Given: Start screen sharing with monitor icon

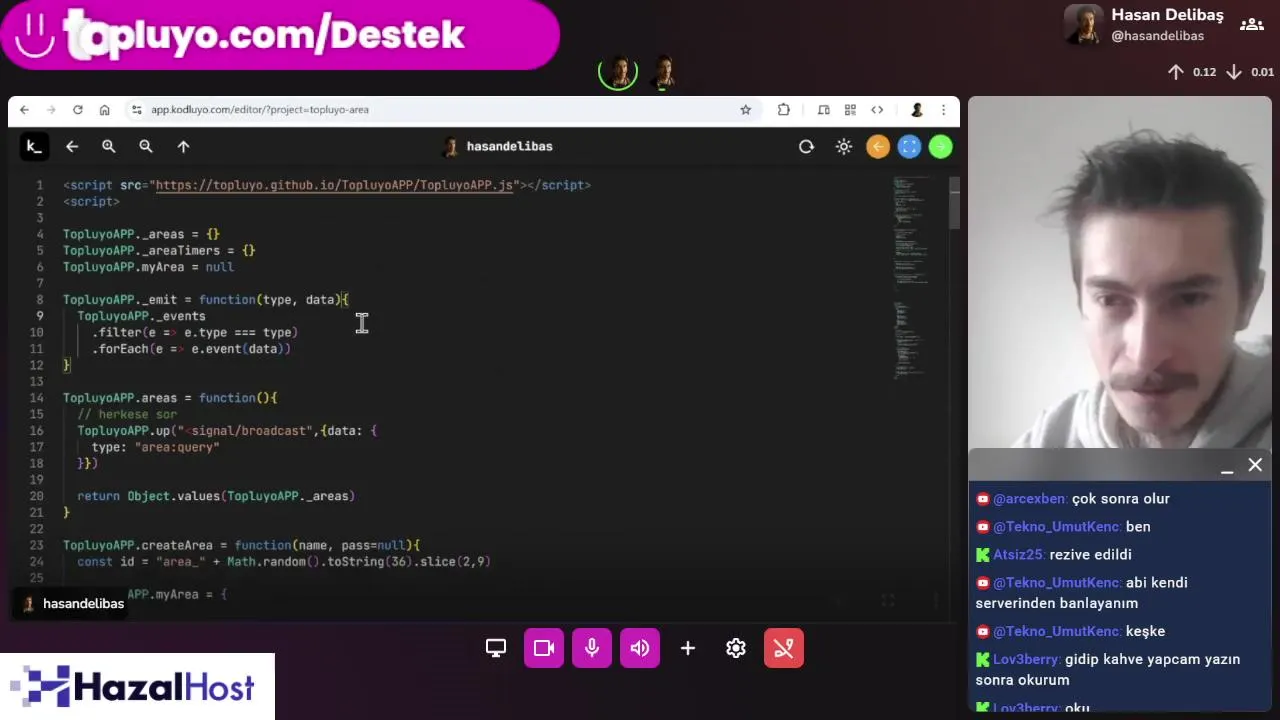Looking at the screenshot, I should (496, 648).
